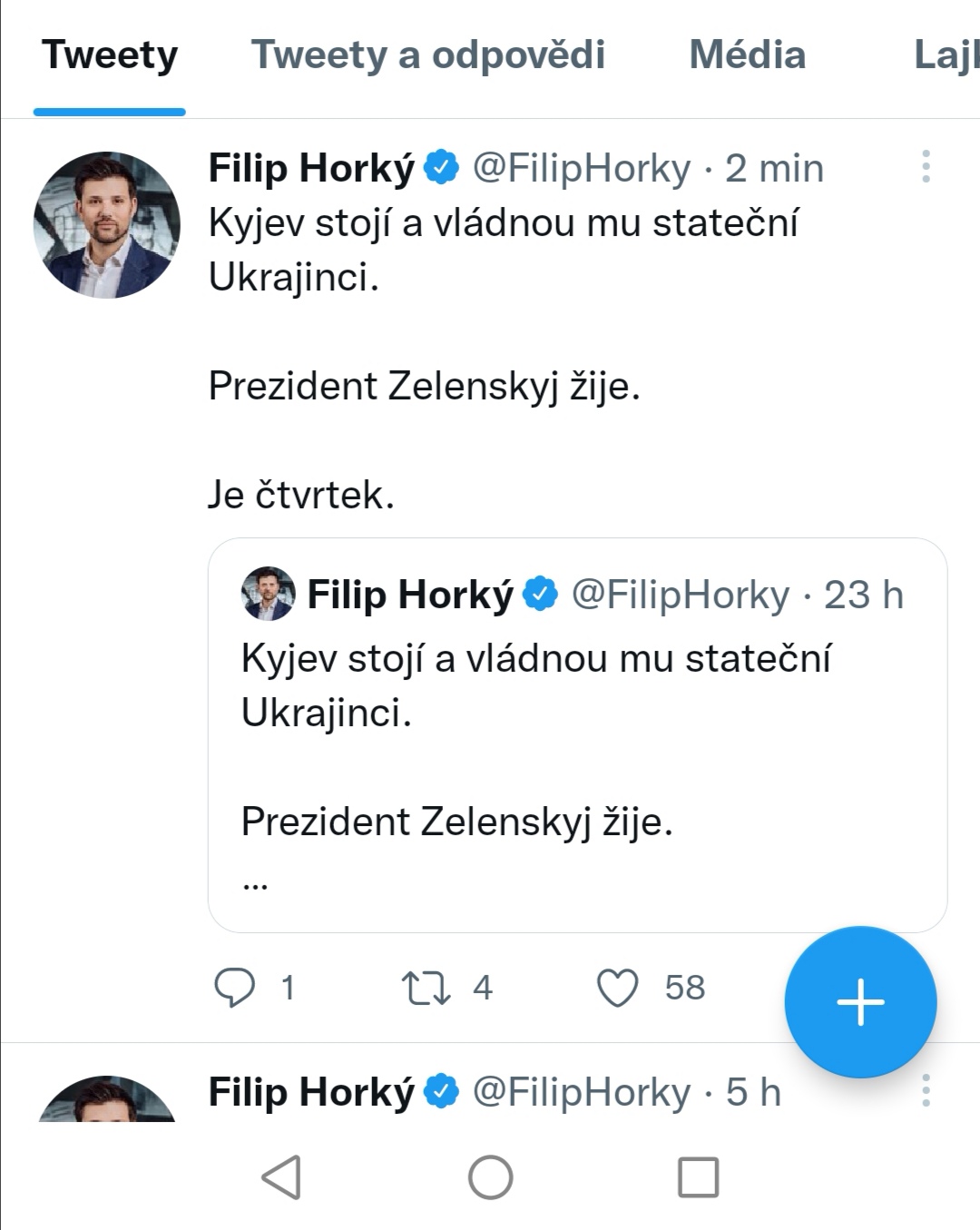The width and height of the screenshot is (980, 1230).
Task: Open the partially visible Lajky tab
Action: coord(946,56)
